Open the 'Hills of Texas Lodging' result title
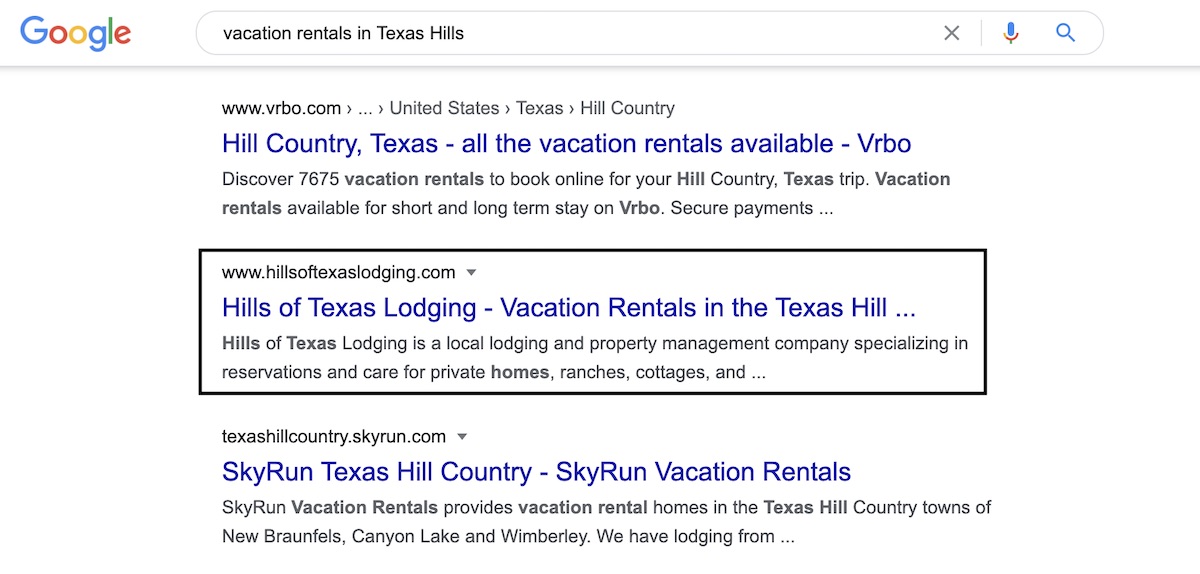This screenshot has height=574, width=1200. [x=569, y=307]
